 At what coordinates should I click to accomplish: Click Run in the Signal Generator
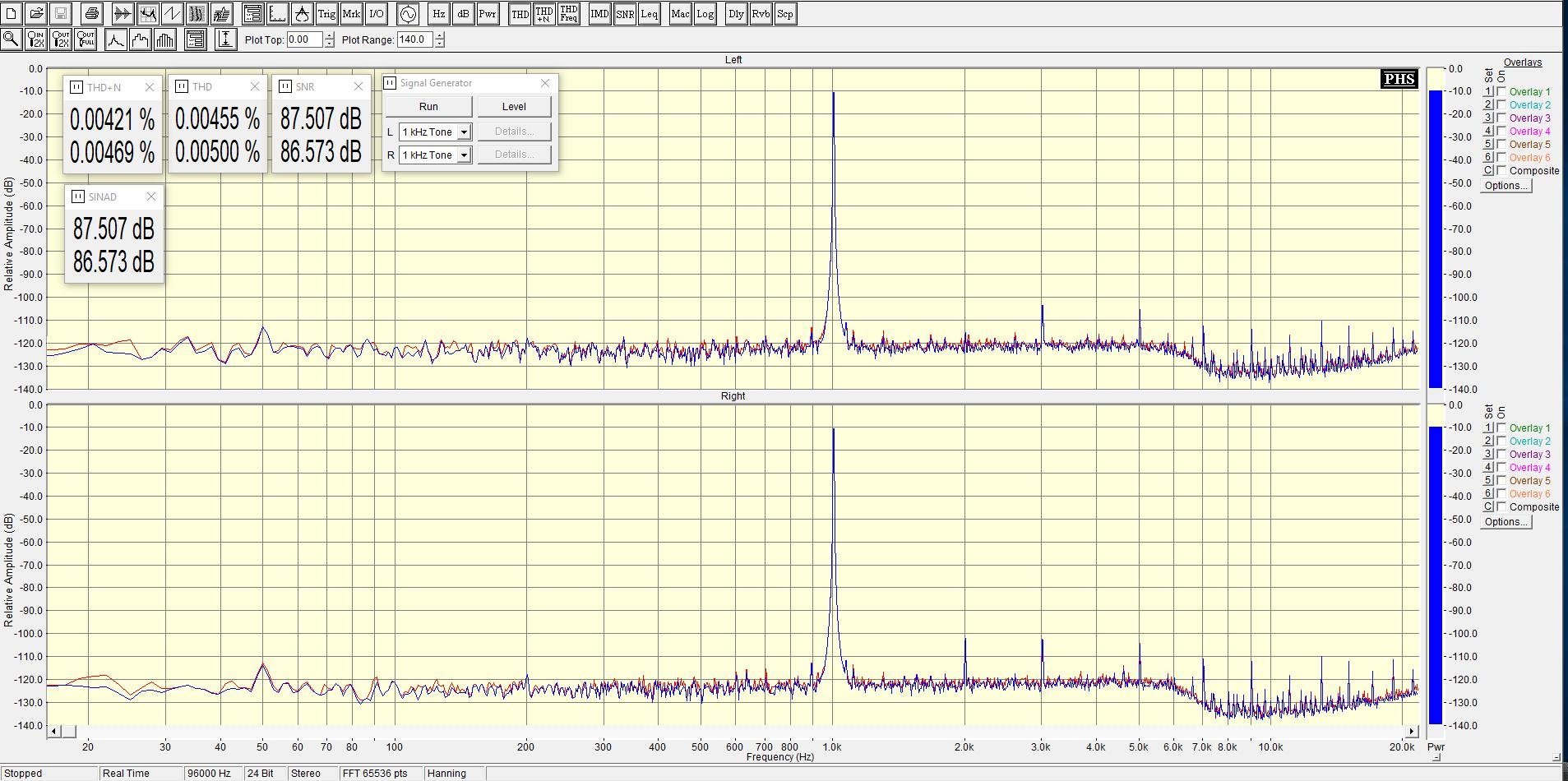(428, 107)
